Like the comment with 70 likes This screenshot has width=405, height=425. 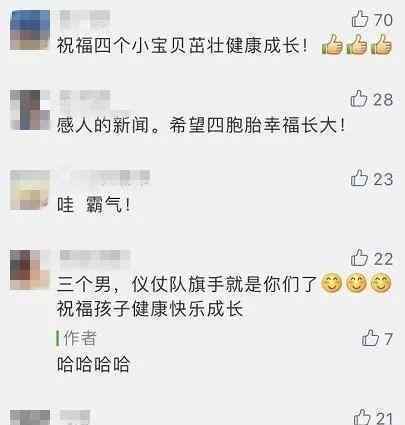pyautogui.click(x=360, y=19)
